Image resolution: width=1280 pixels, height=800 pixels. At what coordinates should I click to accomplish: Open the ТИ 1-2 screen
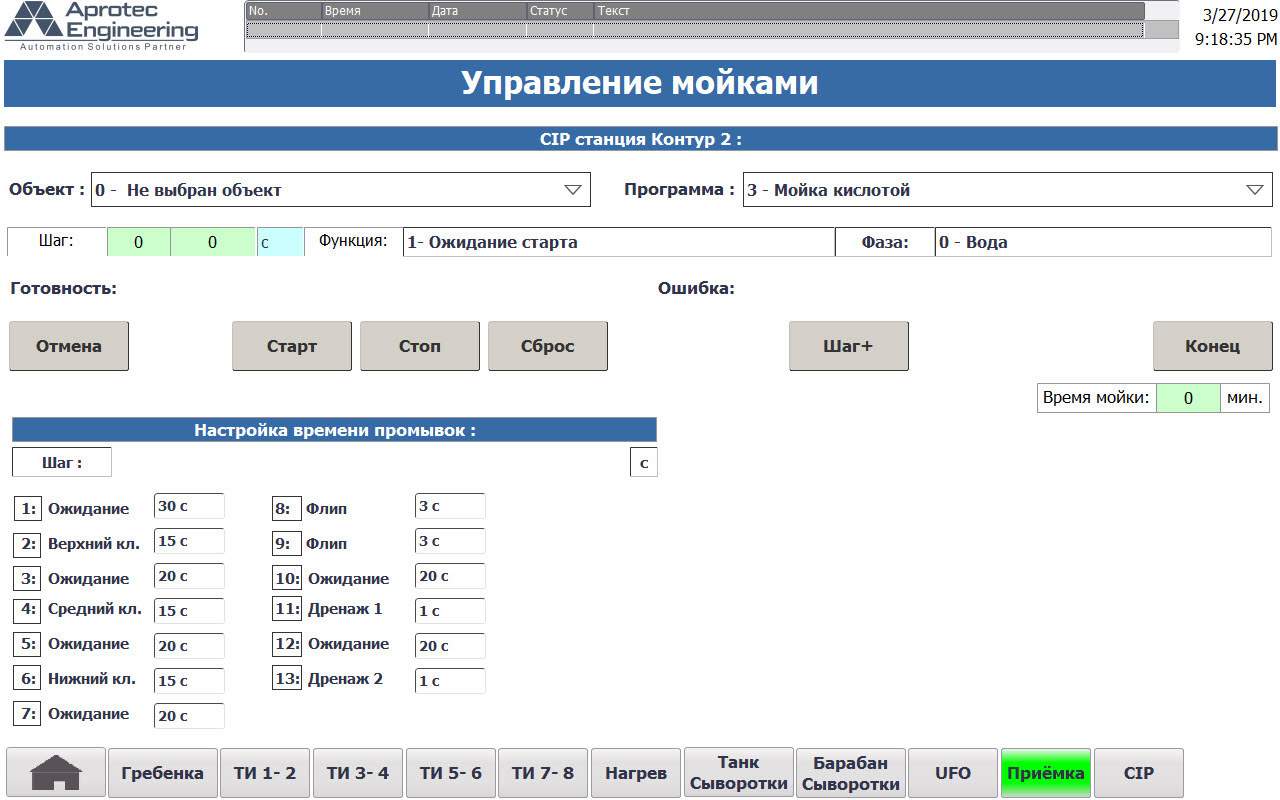(264, 772)
